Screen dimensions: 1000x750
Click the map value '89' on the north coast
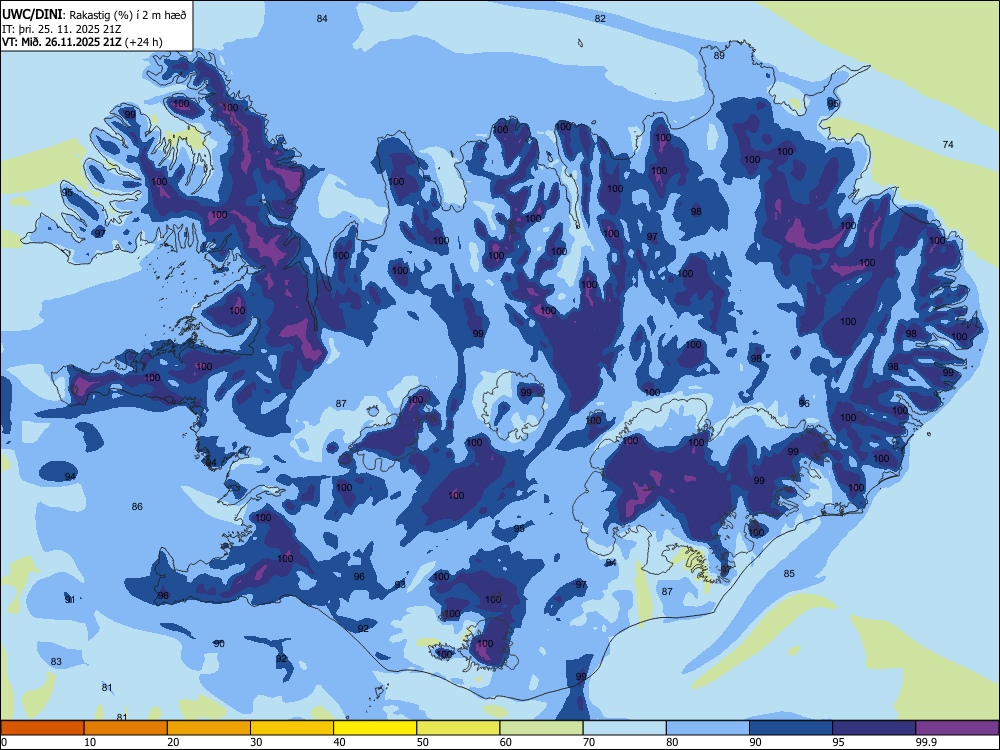click(719, 55)
